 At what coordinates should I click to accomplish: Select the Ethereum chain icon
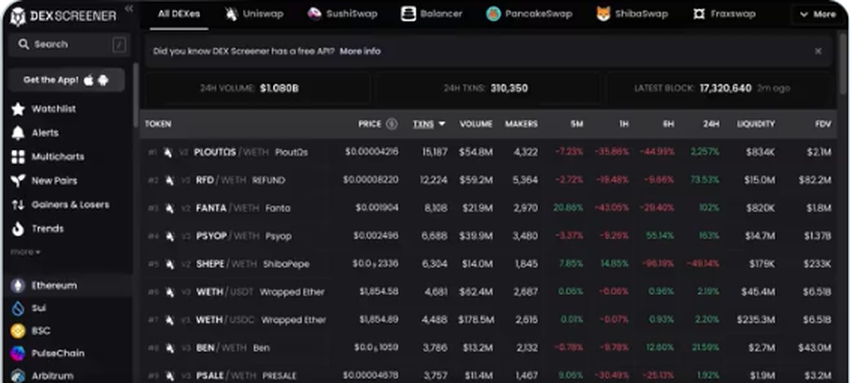pos(18,285)
